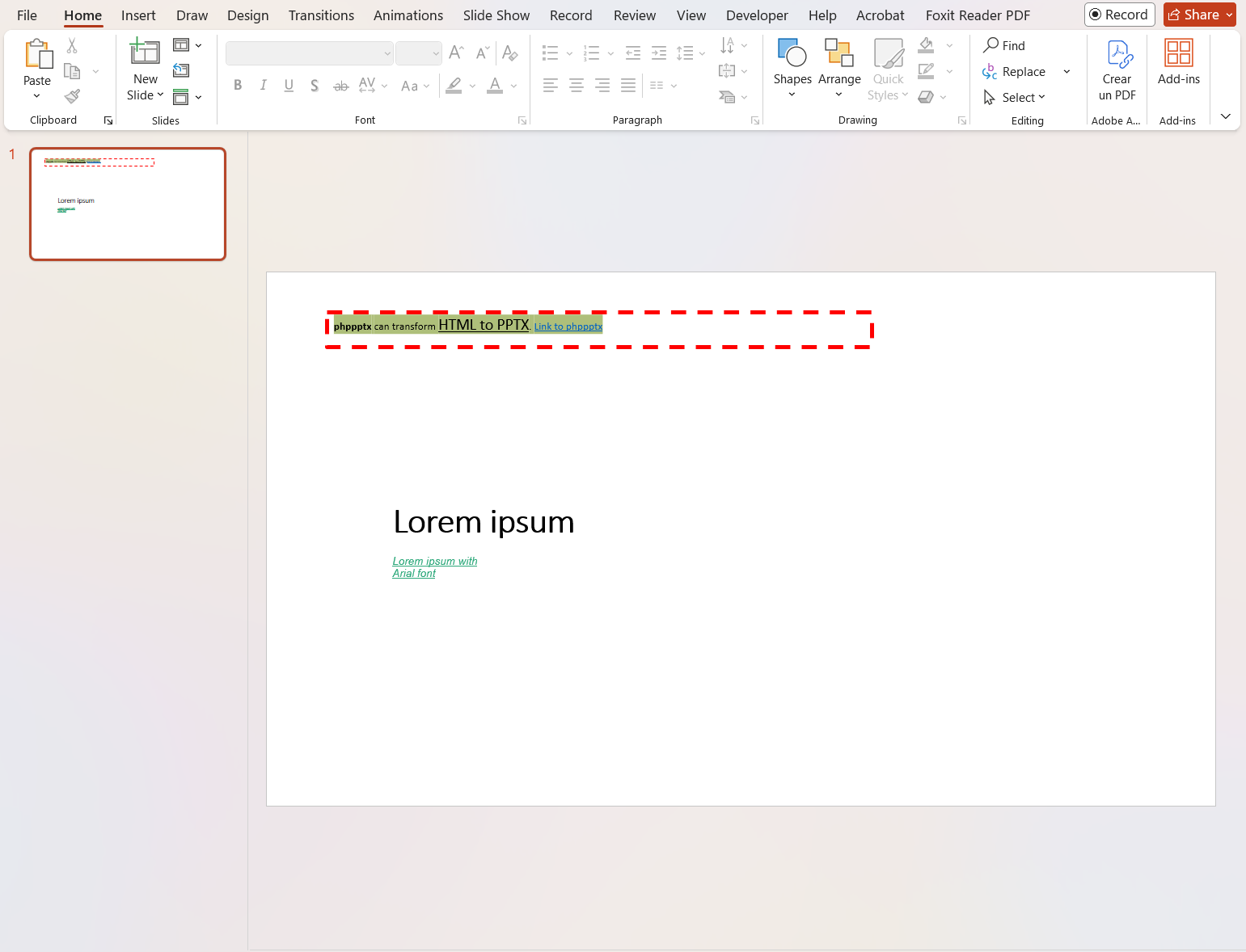Switch to the Transitions tab
This screenshot has height=952, width=1246.
(321, 15)
